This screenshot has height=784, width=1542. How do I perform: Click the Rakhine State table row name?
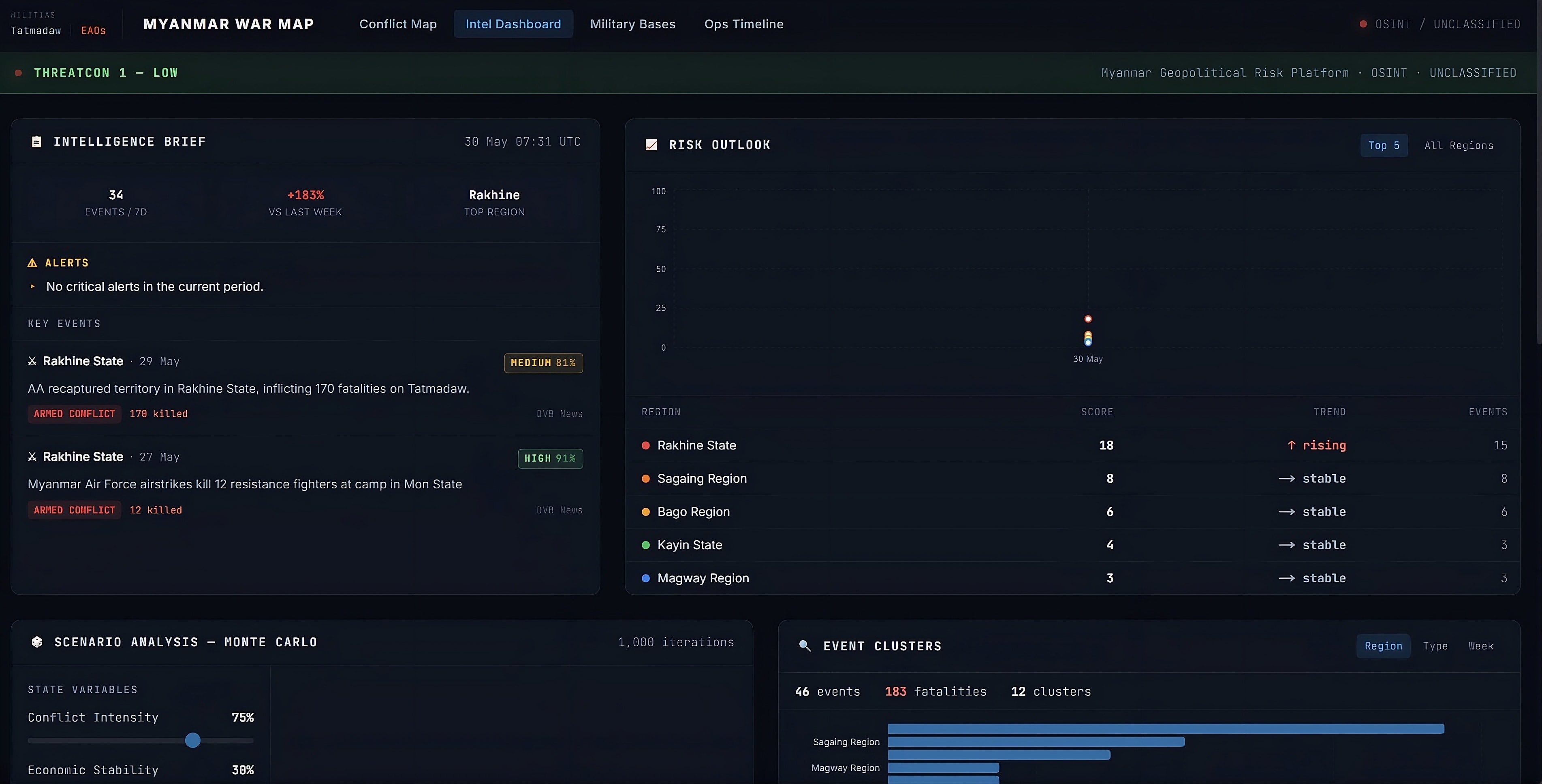point(697,445)
